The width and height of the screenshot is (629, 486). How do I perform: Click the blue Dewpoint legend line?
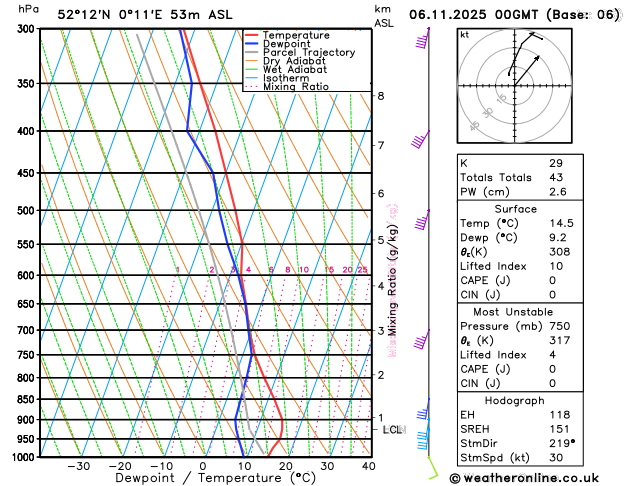[252, 44]
